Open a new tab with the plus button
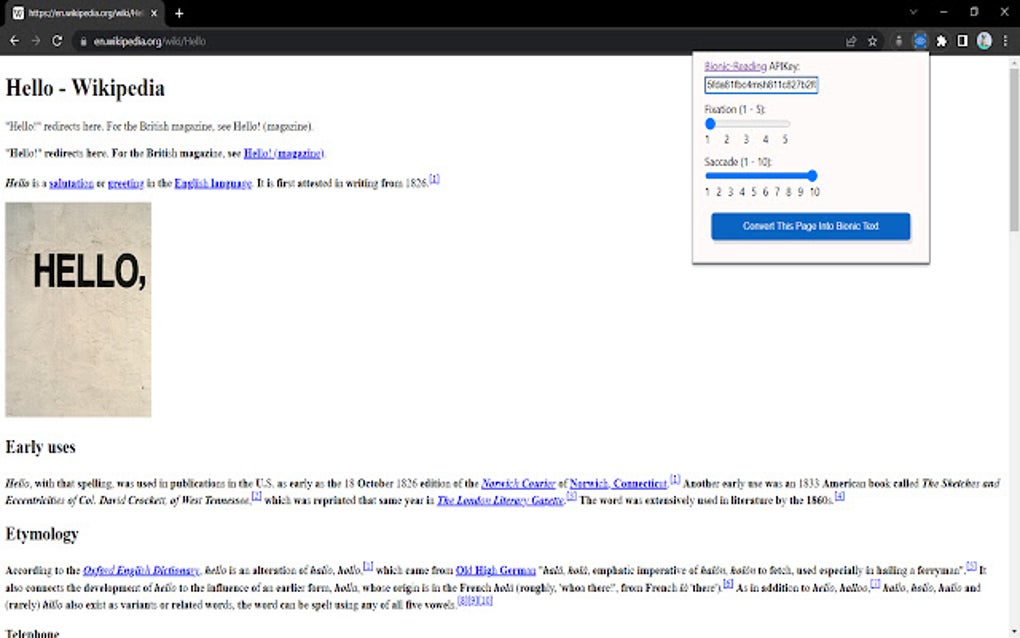 [178, 13]
